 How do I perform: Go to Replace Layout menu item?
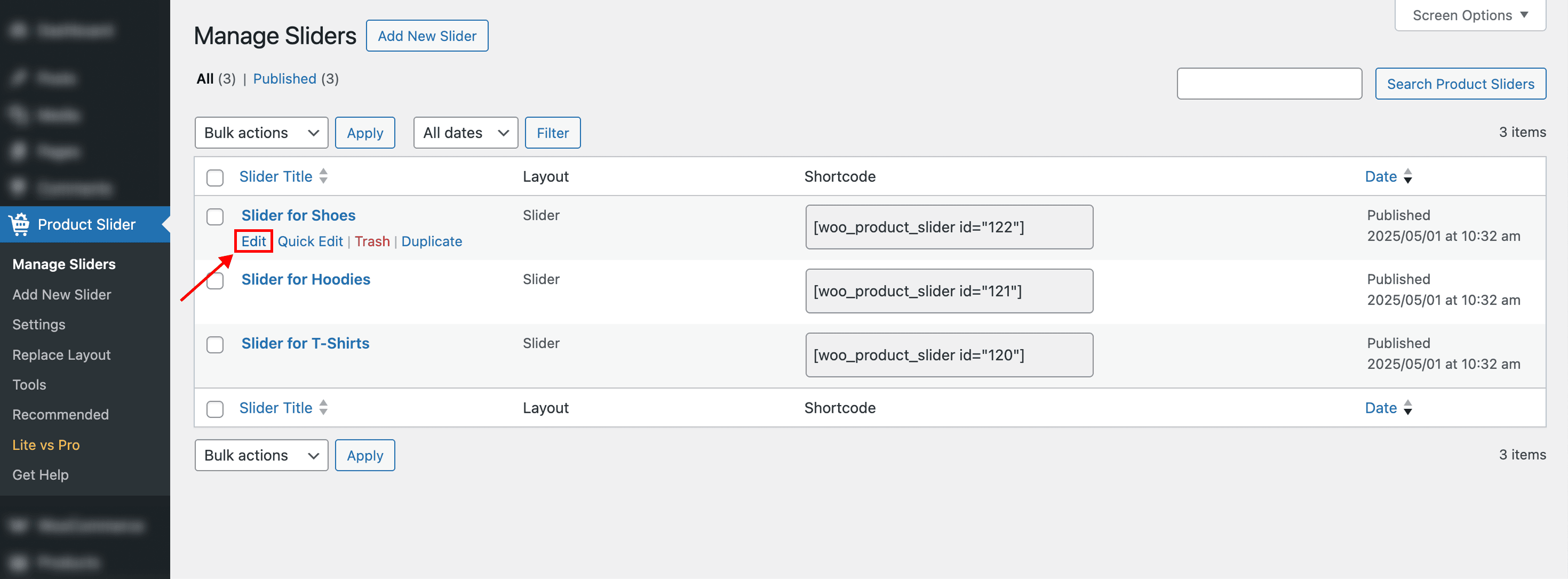(61, 355)
